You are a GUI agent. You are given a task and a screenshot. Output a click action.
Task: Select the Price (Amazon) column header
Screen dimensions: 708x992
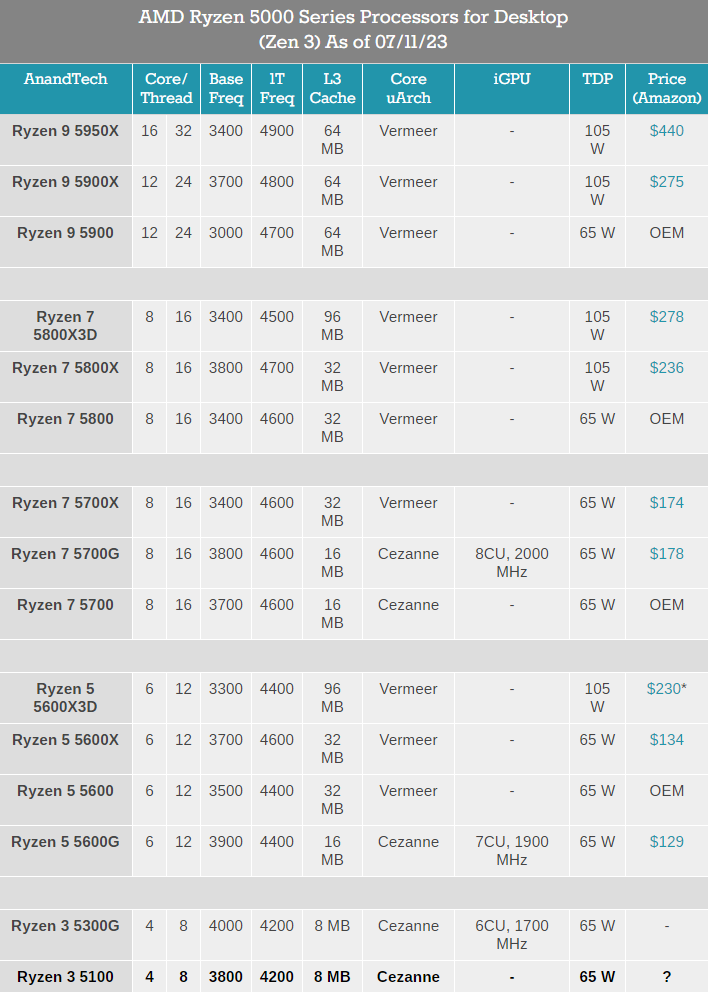(666, 88)
